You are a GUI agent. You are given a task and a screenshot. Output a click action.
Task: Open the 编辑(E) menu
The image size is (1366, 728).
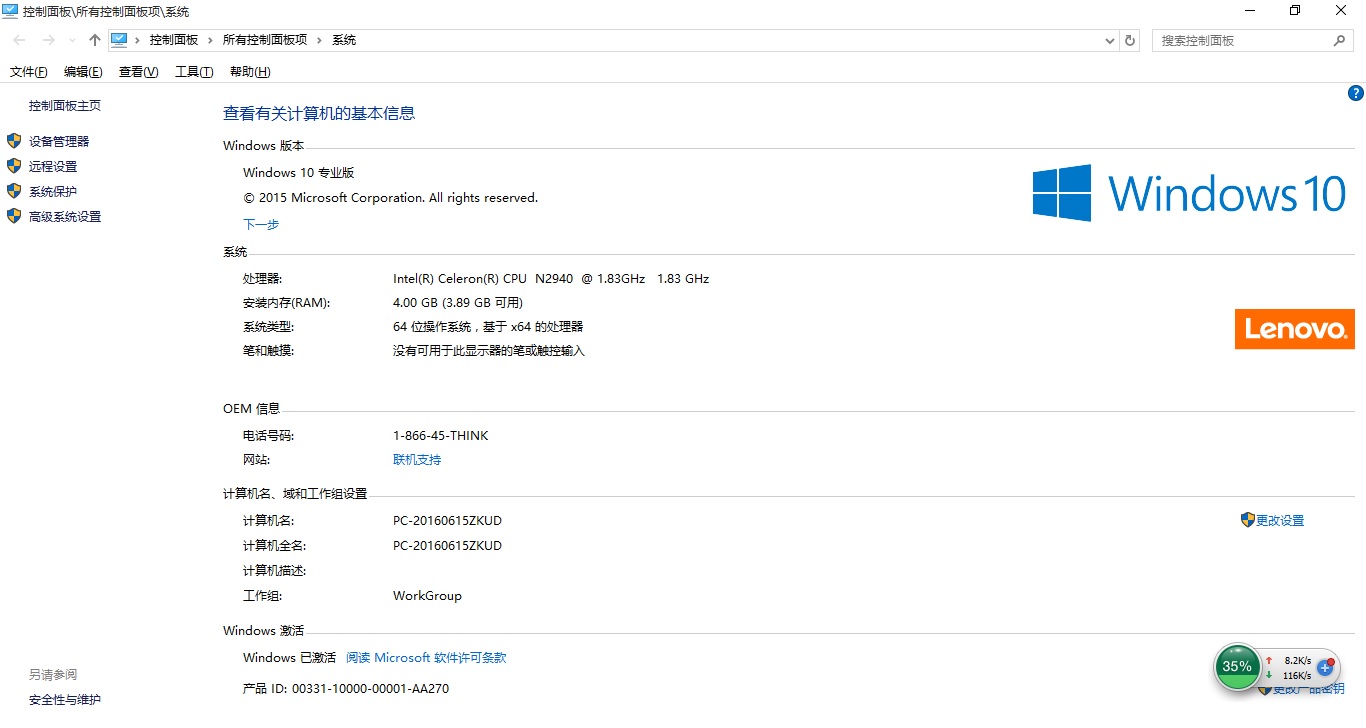(83, 72)
